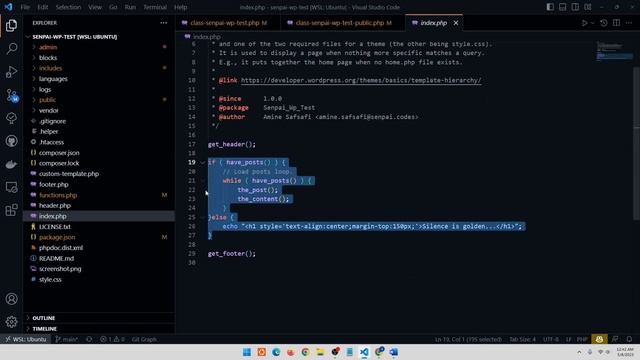Click the editor vertical scrollbar
This screenshot has height=360, width=640.
pyautogui.click(x=636, y=143)
